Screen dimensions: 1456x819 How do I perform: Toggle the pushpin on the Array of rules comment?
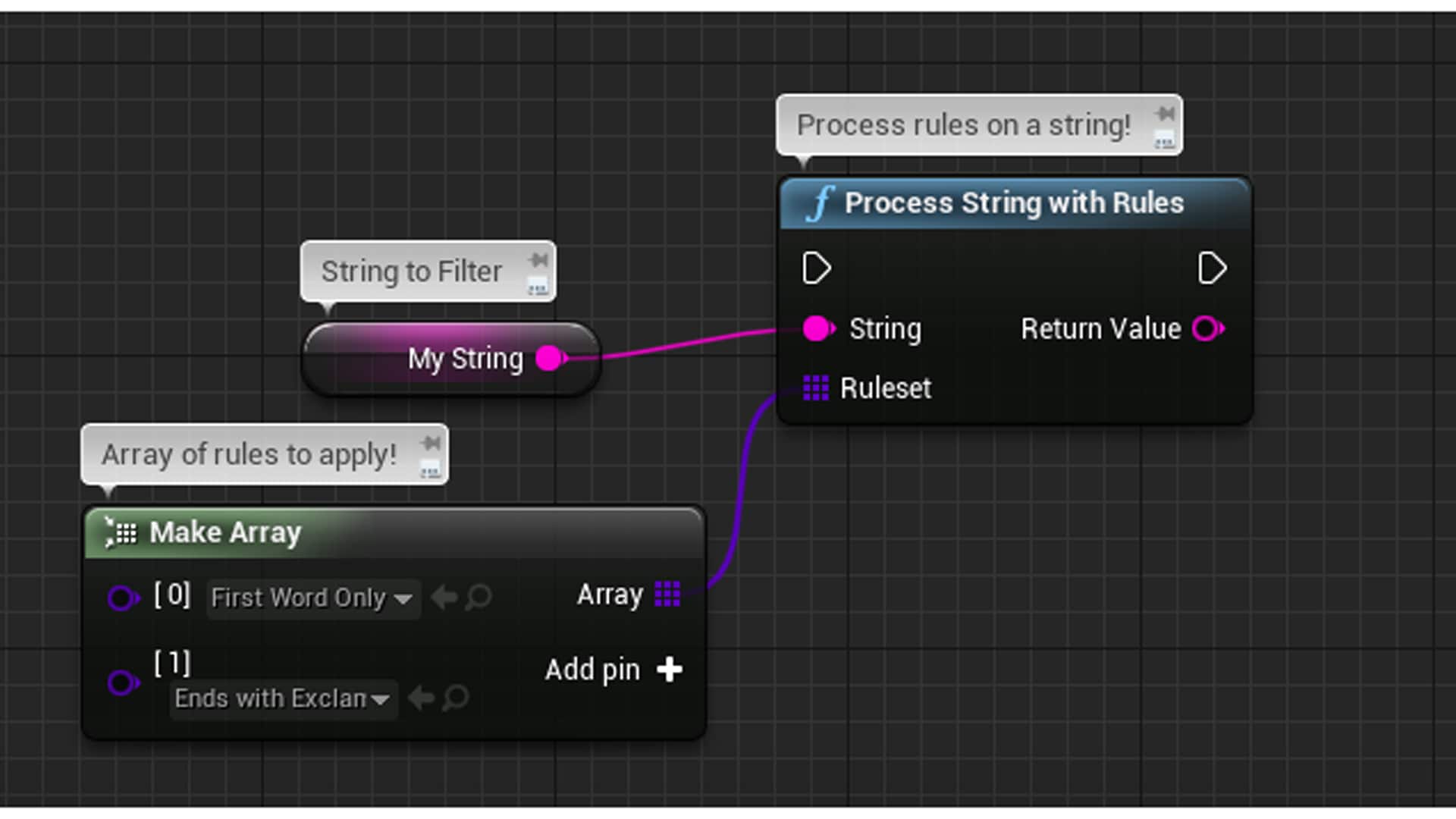click(x=431, y=444)
